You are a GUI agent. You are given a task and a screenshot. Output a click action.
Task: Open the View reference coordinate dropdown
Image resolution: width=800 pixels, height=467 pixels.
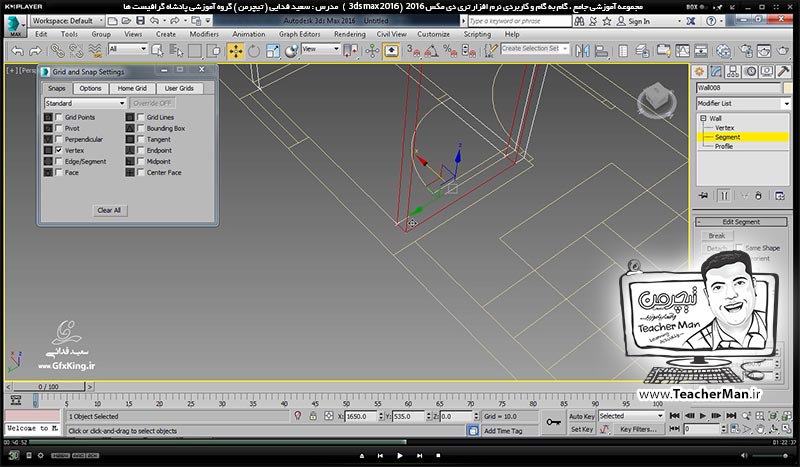pos(320,48)
